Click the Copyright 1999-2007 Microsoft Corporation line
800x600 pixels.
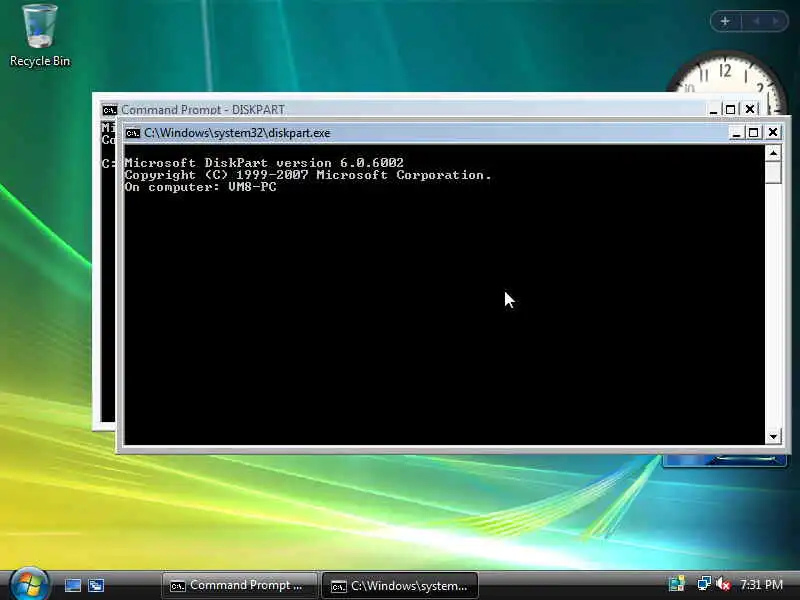click(308, 175)
